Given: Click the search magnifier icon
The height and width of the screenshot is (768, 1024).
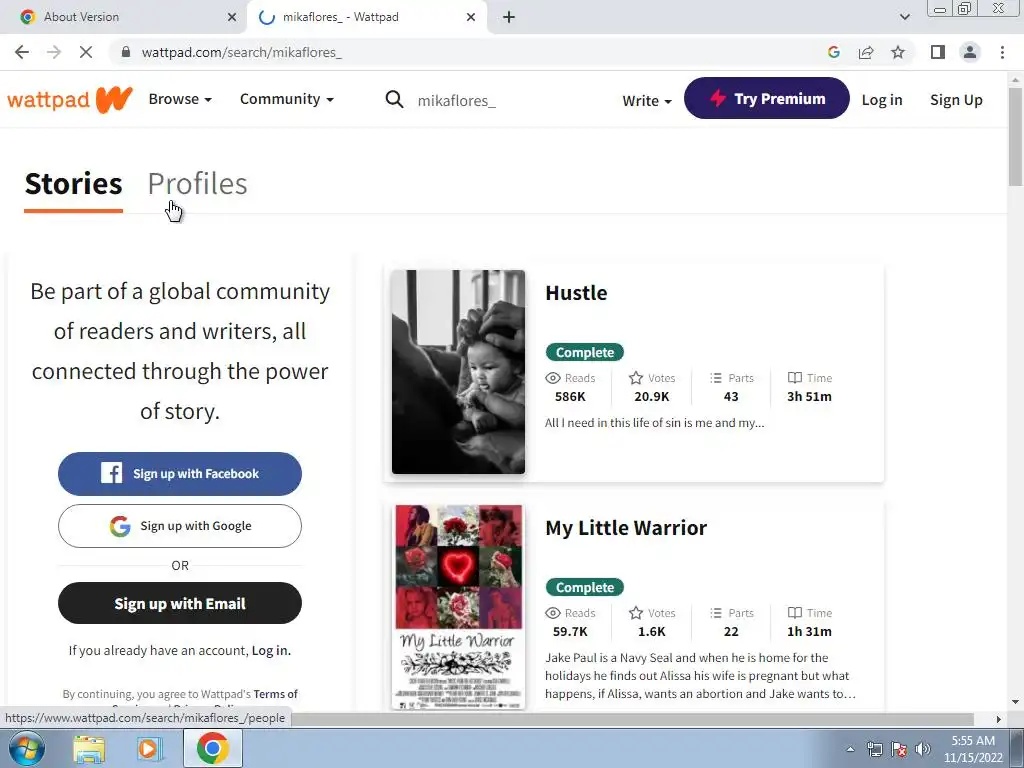Looking at the screenshot, I should (394, 100).
